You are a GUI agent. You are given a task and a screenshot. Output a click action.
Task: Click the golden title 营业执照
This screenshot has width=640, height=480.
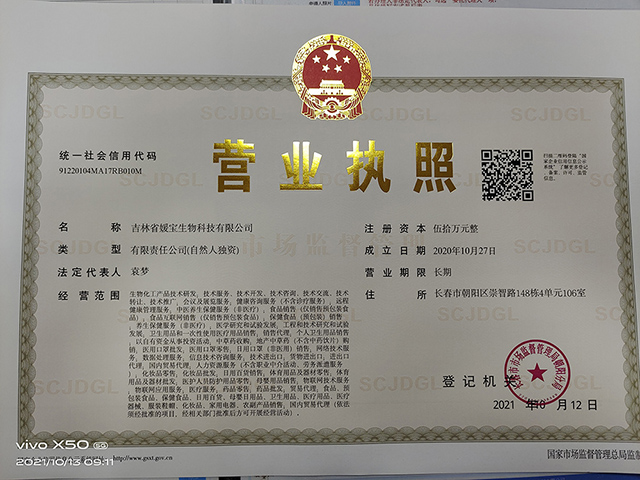[333, 167]
